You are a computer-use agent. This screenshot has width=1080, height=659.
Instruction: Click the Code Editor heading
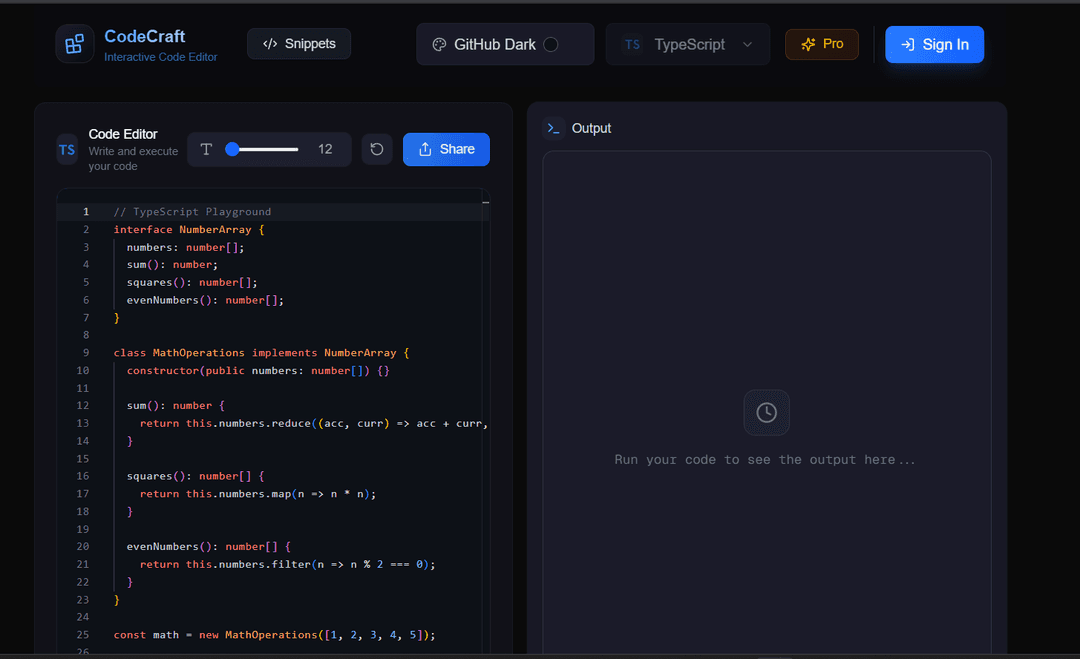click(123, 134)
